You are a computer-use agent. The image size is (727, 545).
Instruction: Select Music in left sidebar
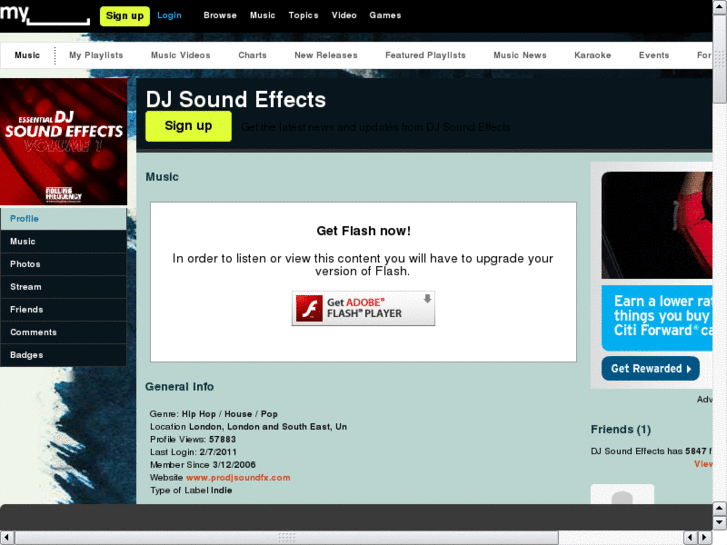[x=64, y=242]
